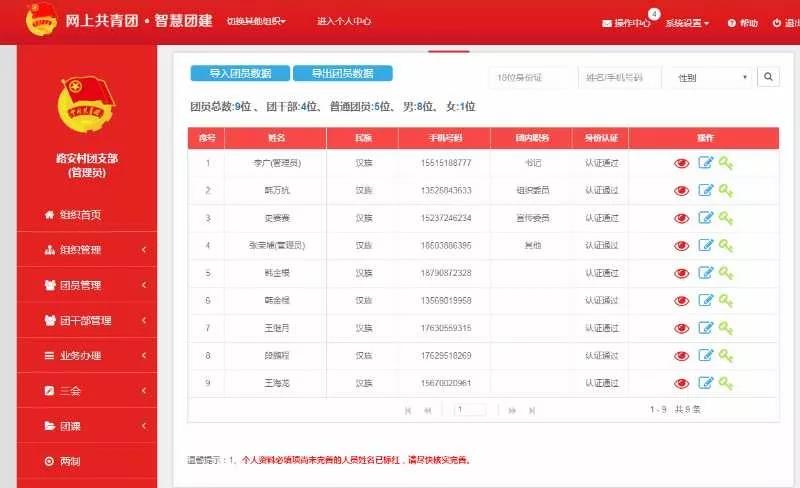Click the green key icon in row 7
Image resolution: width=800 pixels, height=488 pixels.
726,329
